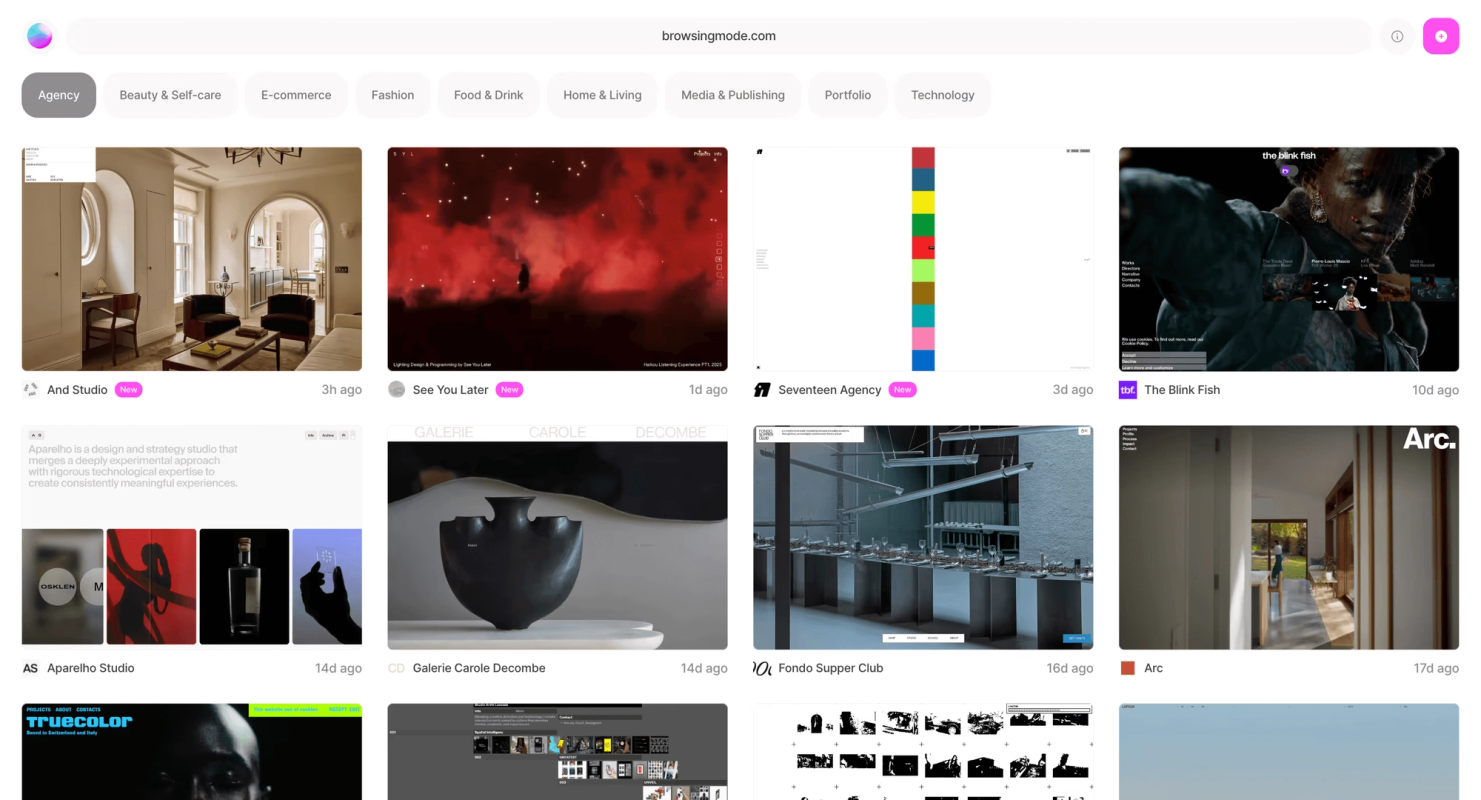This screenshot has height=800, width=1481.
Task: Open Seventeen Agency color stripe thumbnail
Action: (923, 259)
